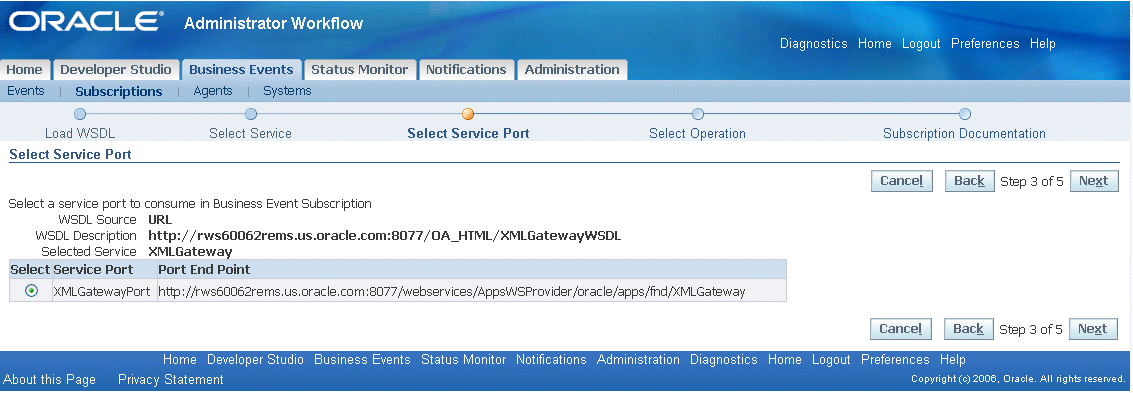The height and width of the screenshot is (393, 1133).
Task: Open the Developer Studio tab
Action: pyautogui.click(x=116, y=69)
